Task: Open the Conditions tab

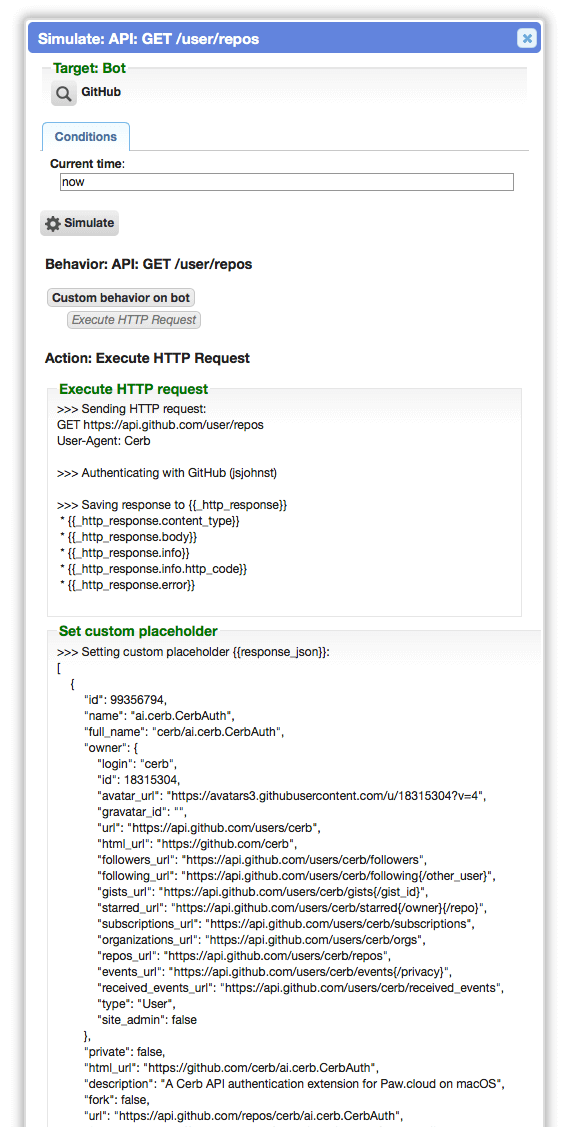Action: [86, 137]
